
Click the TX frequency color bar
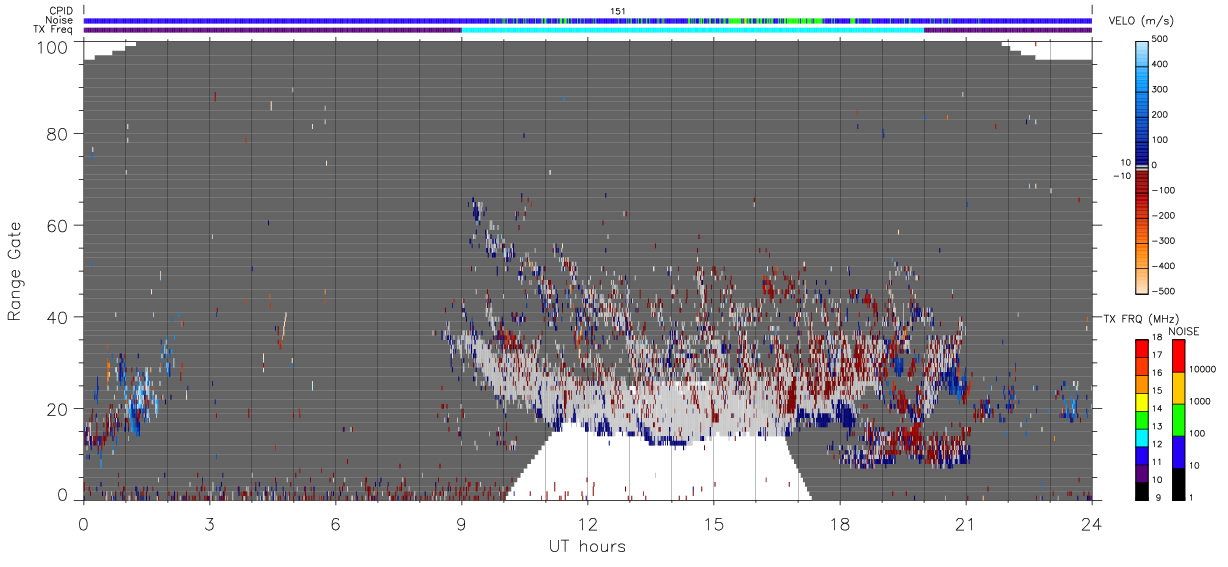pyautogui.click(x=1142, y=418)
